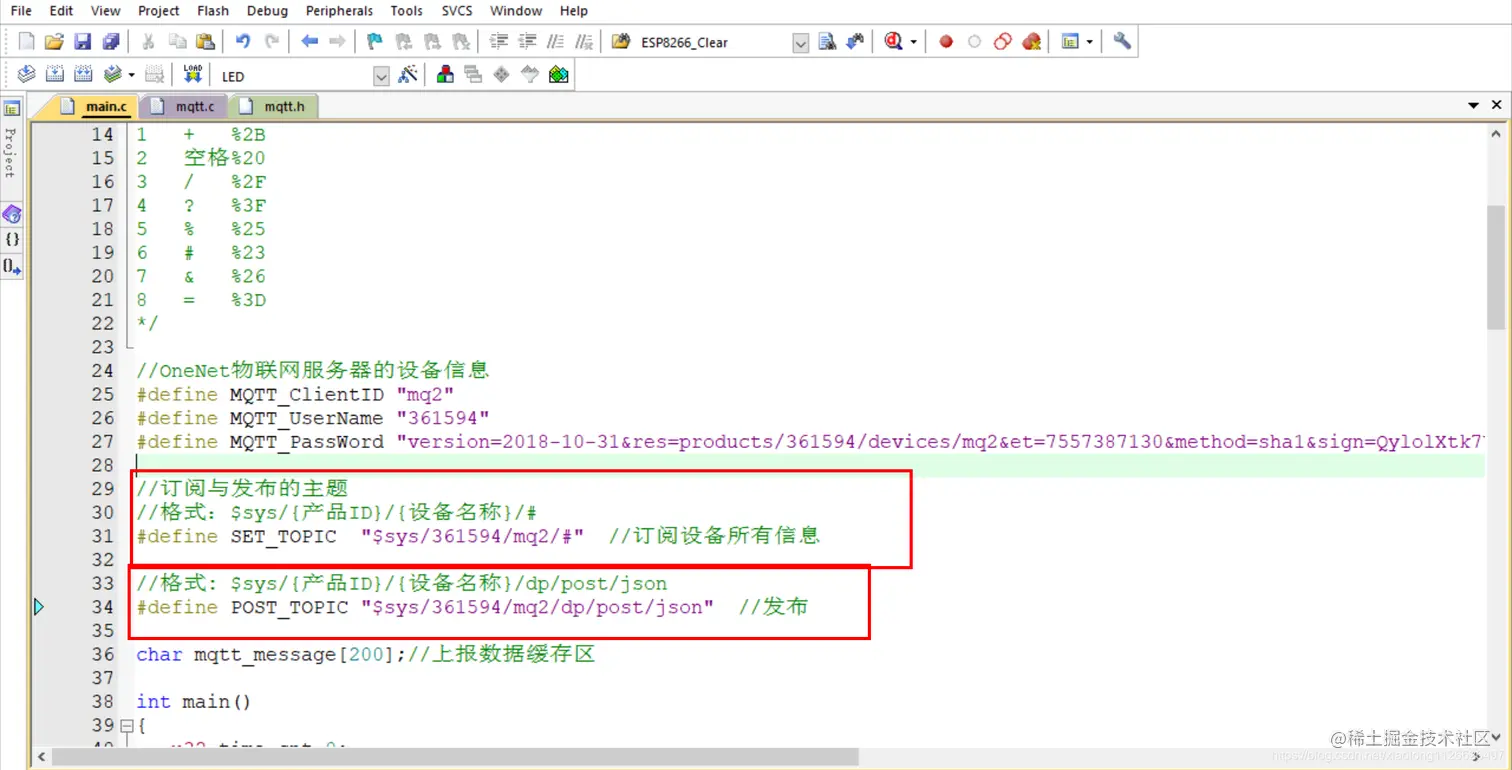The image size is (1512, 770).
Task: Navigate backward with the blue arrow
Action: click(309, 42)
